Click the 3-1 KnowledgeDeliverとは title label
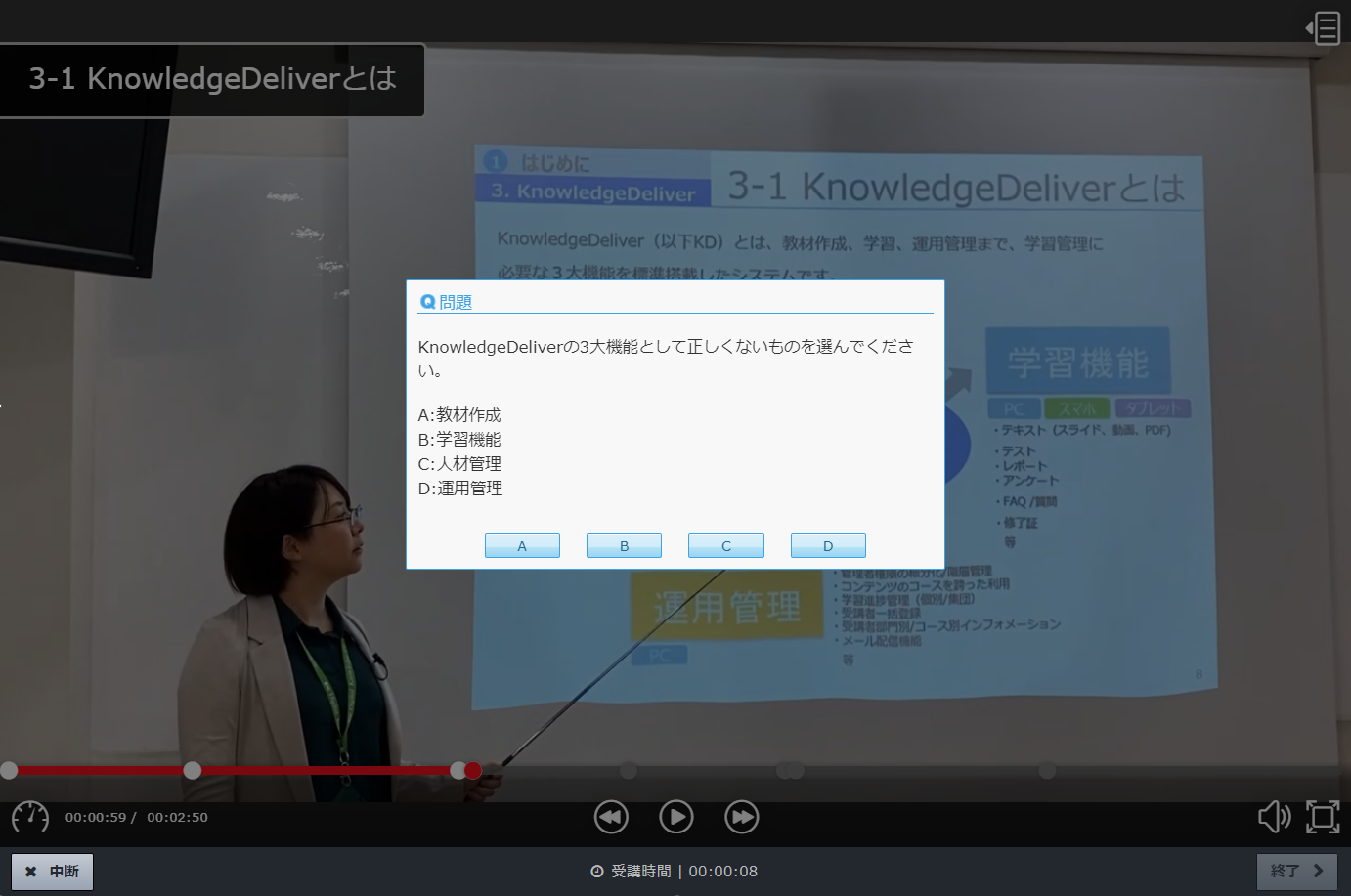Viewport: 1351px width, 896px height. click(x=212, y=78)
